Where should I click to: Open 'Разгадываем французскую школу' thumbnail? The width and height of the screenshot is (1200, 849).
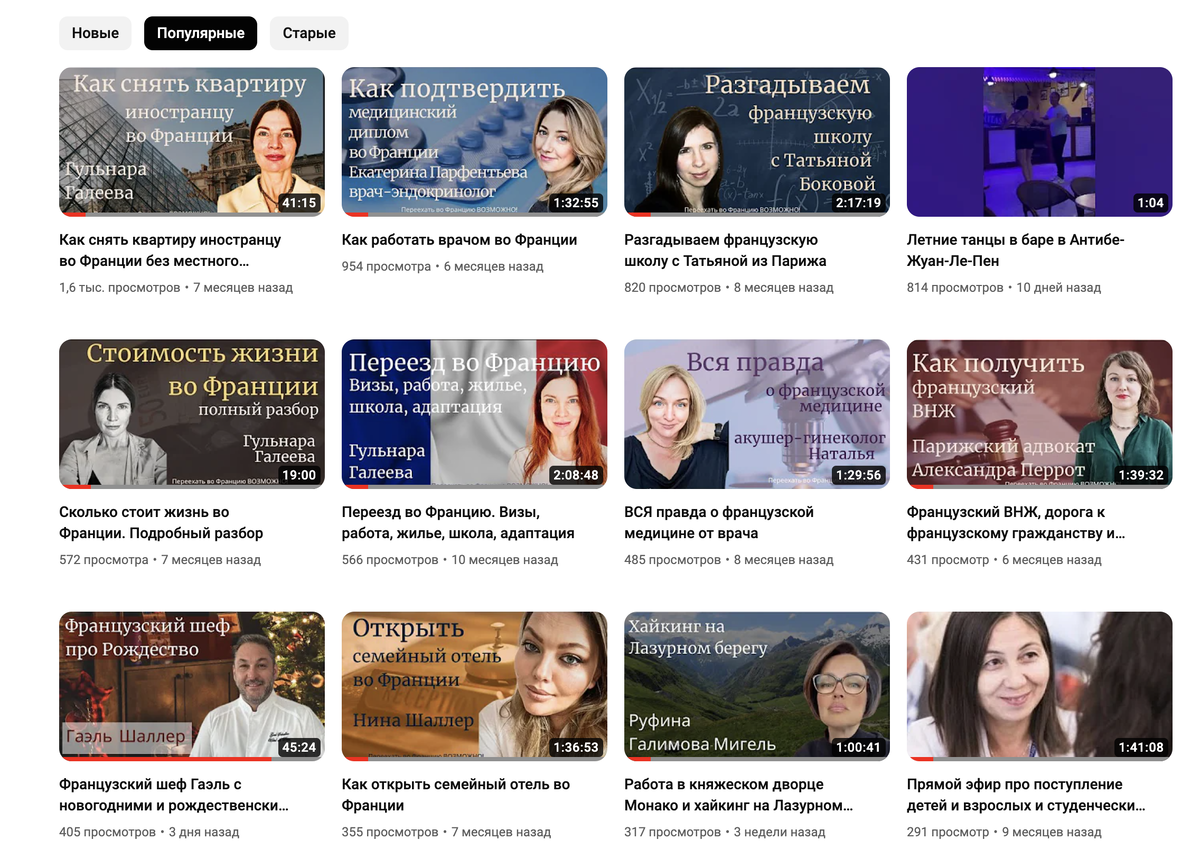click(x=757, y=141)
